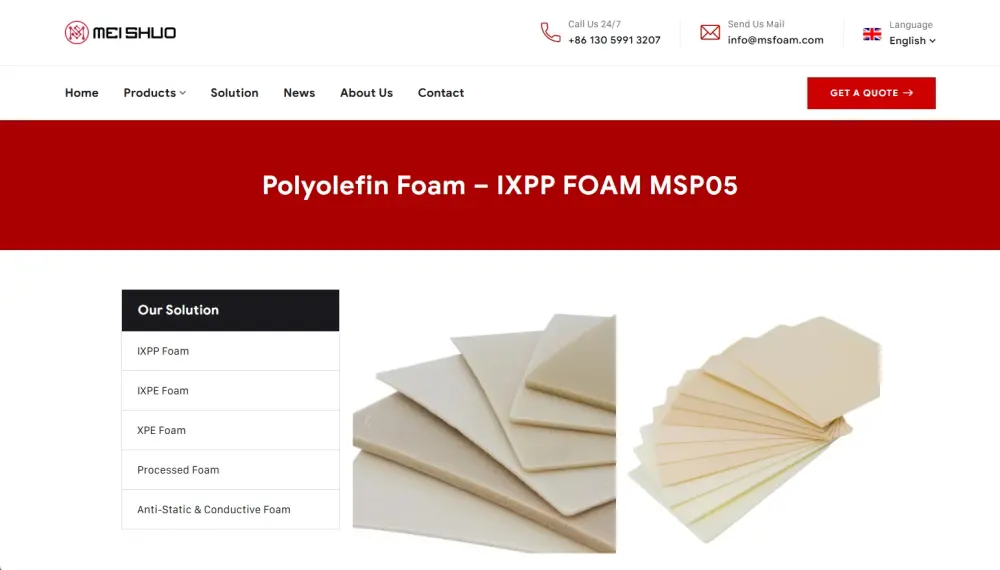The height and width of the screenshot is (570, 1000).
Task: Open the Home menu item
Action: coord(82,93)
